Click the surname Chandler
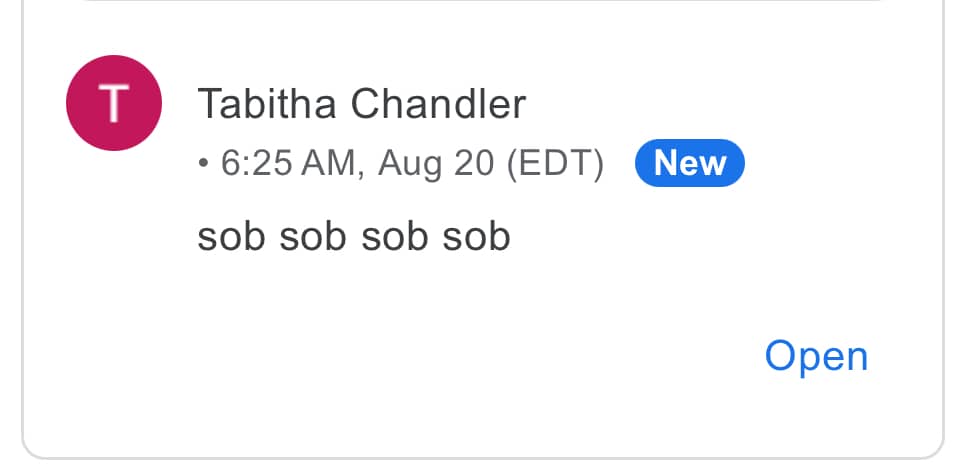The image size is (968, 474). pos(438,104)
